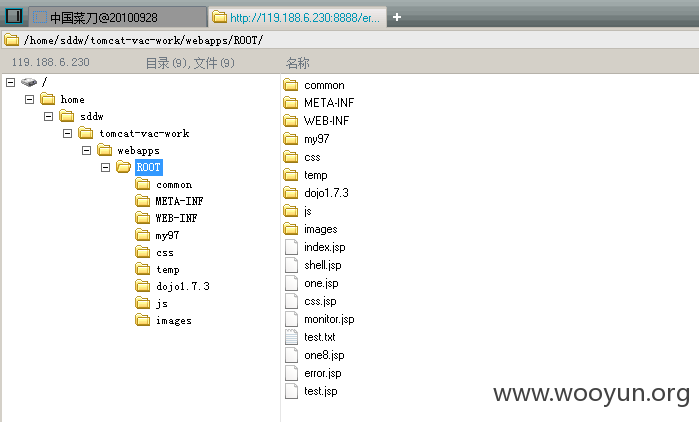This screenshot has width=699, height=422.
Task: Click the shell.jsp file icon
Action: [x=291, y=265]
